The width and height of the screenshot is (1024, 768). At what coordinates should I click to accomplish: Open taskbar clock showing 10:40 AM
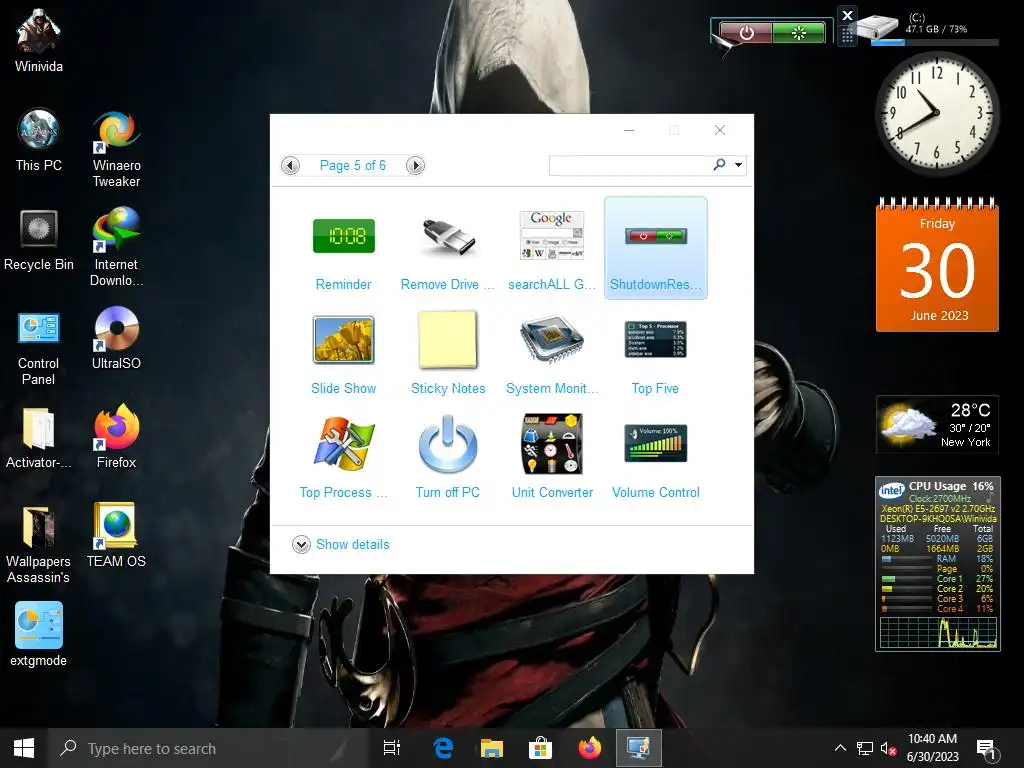click(933, 748)
